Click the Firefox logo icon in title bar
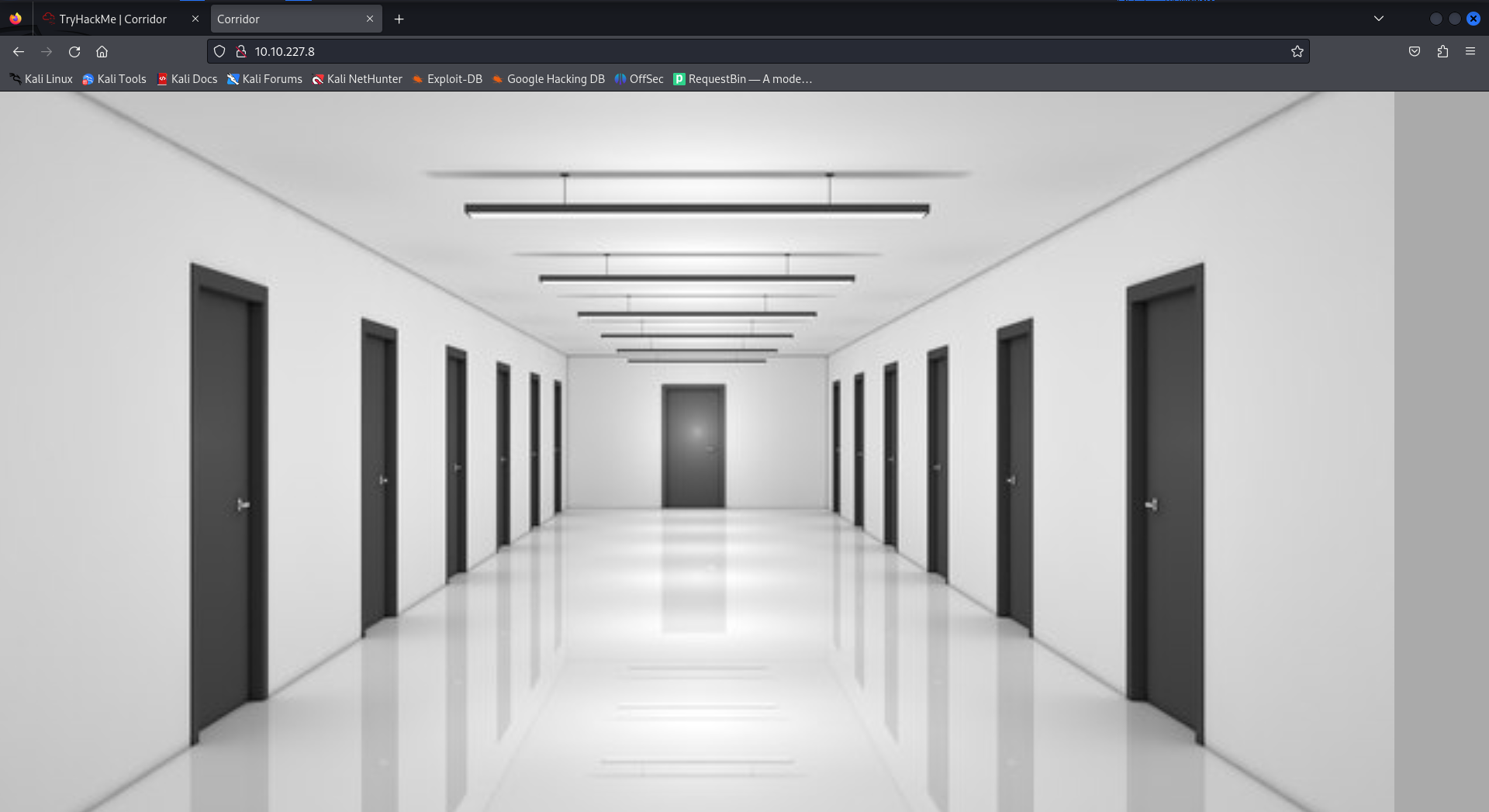Screen dimensions: 1489x812 16,19
